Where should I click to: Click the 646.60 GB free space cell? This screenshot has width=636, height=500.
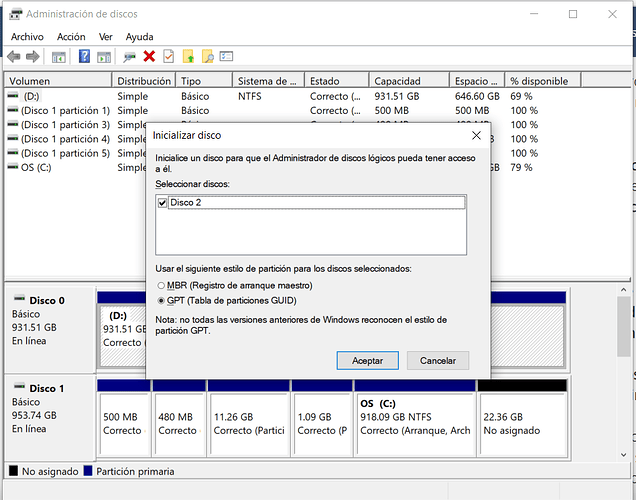[x=477, y=96]
